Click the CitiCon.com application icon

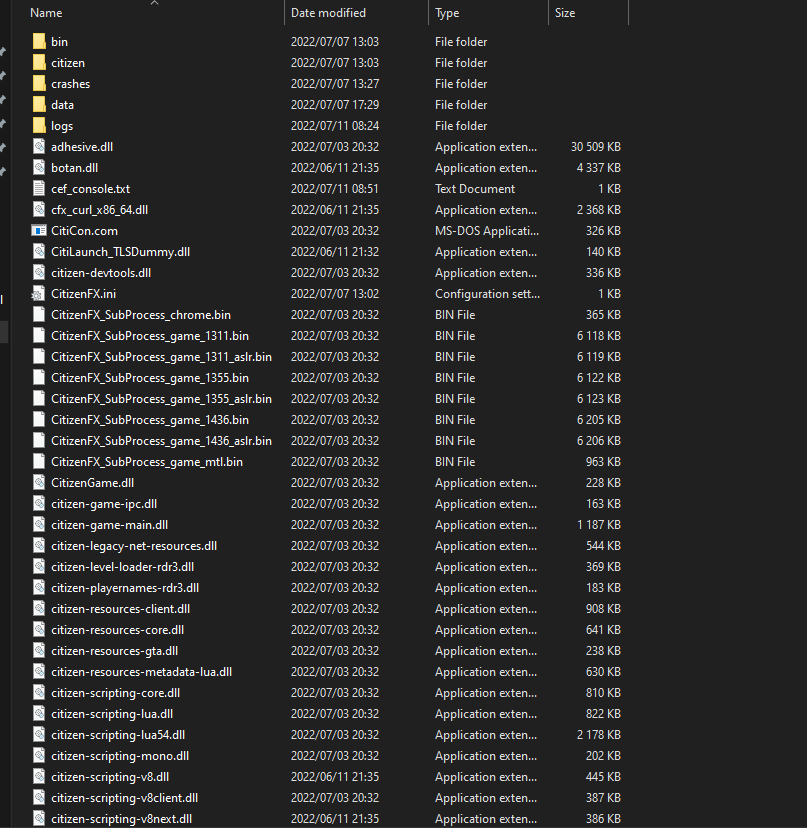click(39, 231)
